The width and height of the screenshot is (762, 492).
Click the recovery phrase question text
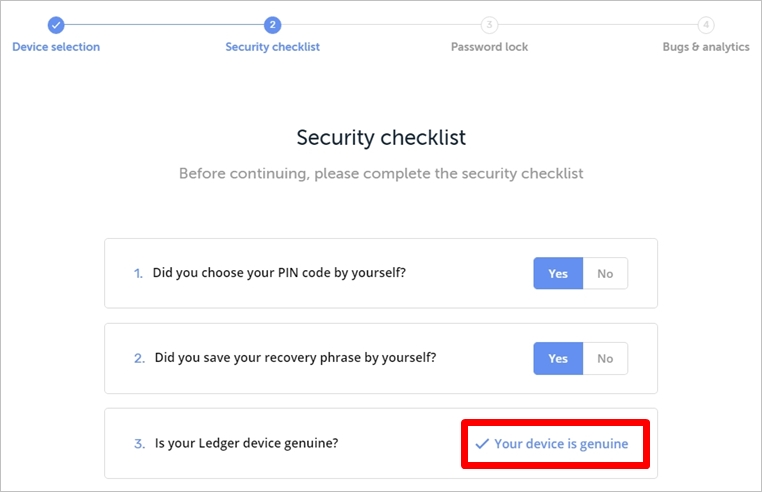pos(295,358)
